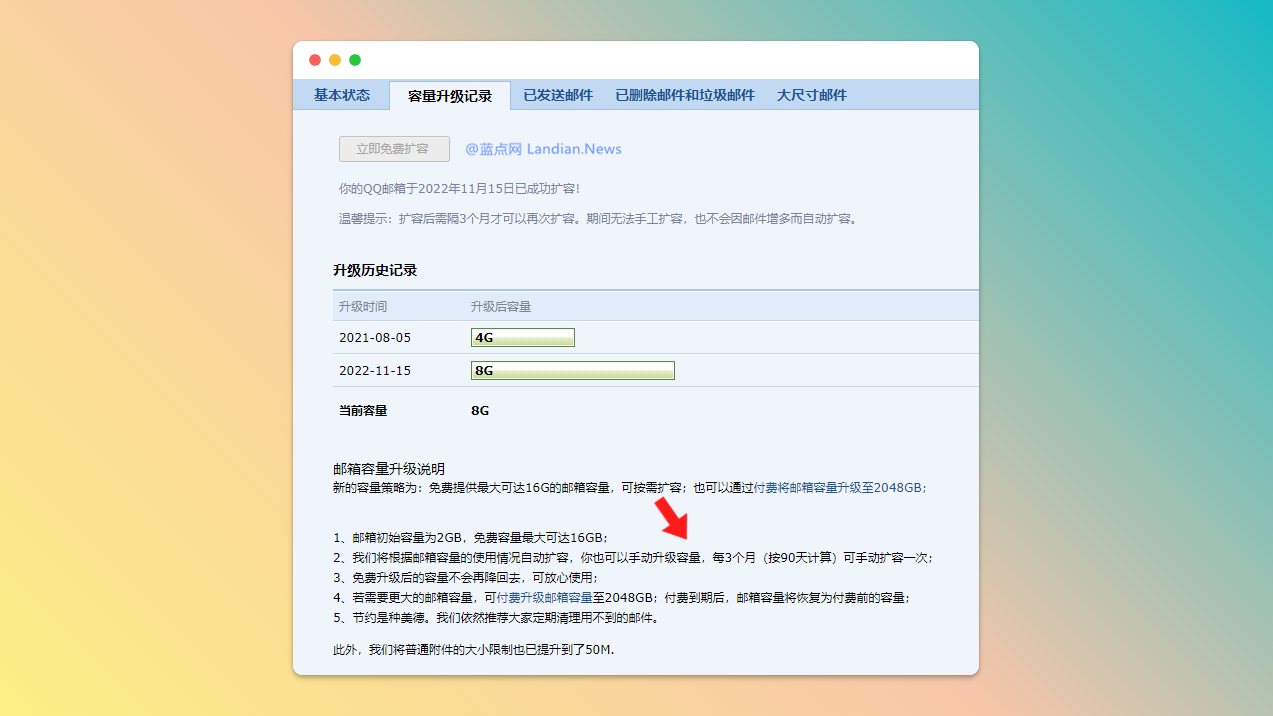Viewport: 1273px width, 716px height.
Task: Click the yellow minimize window button
Action: 335,60
